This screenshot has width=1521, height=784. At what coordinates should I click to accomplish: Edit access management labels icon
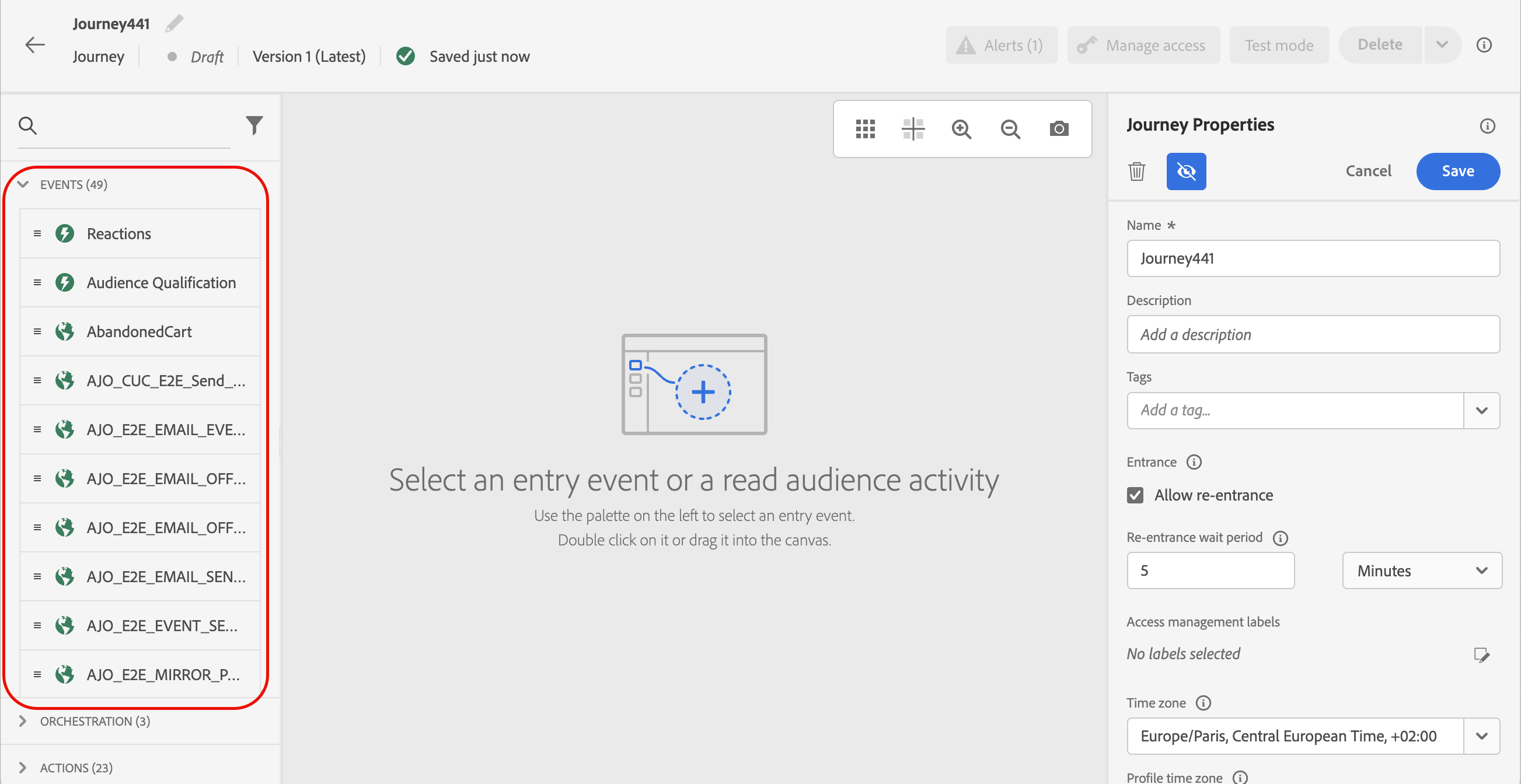(x=1481, y=655)
